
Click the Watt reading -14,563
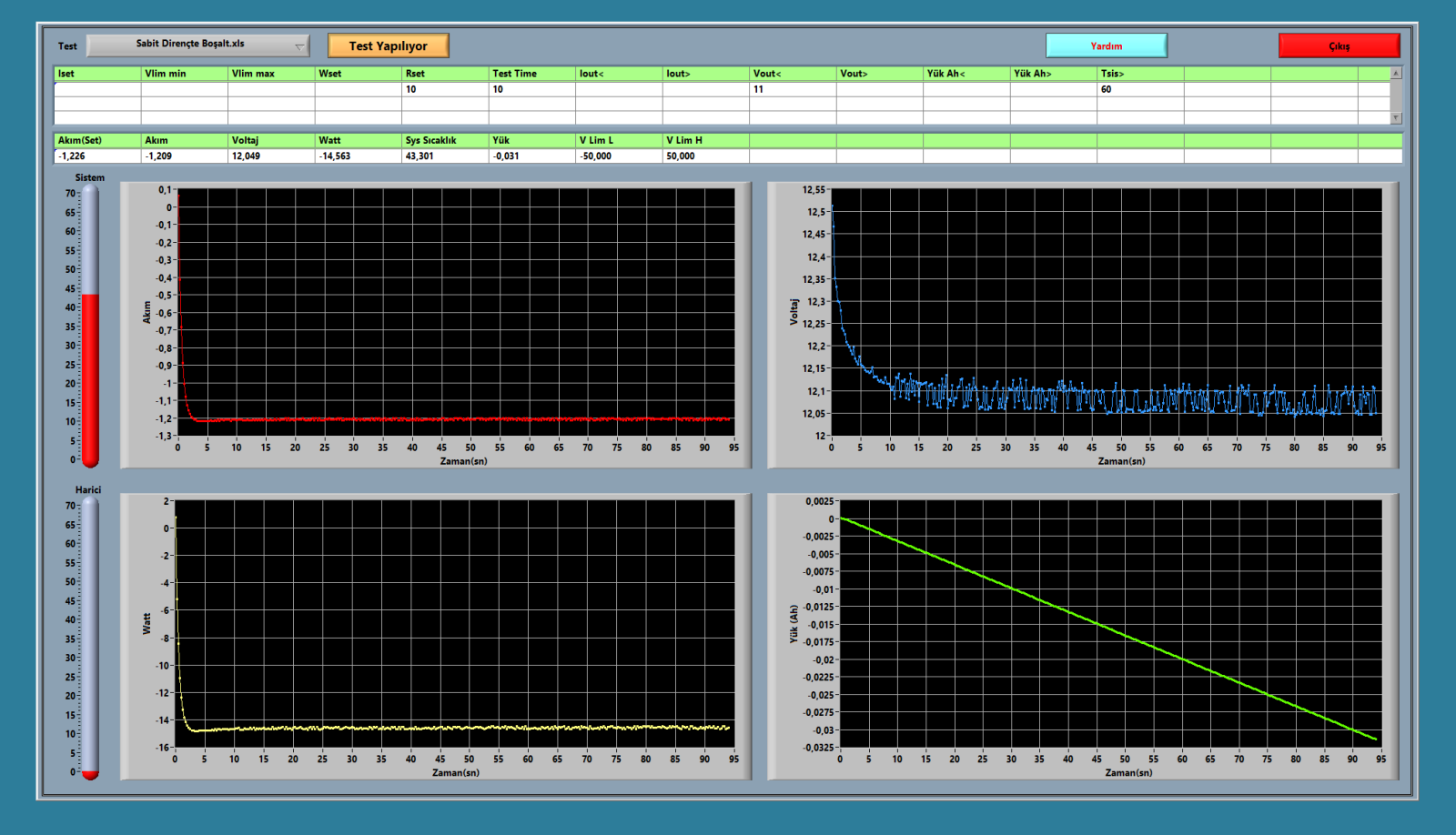[359, 156]
